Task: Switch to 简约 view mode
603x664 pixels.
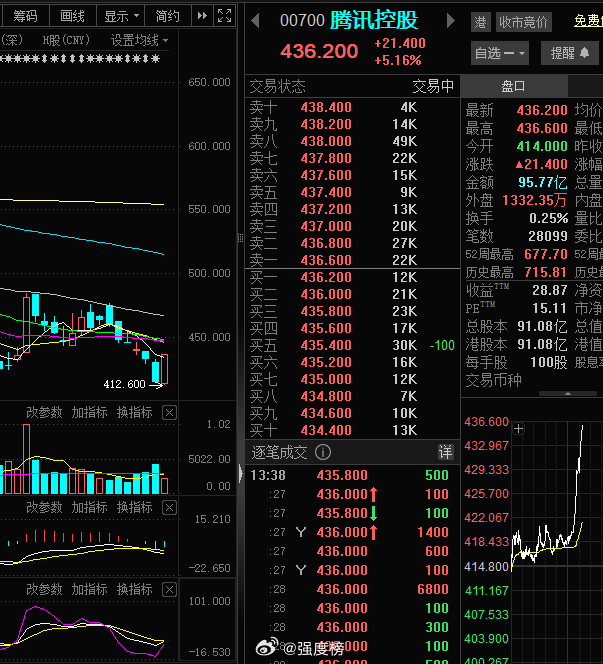Action: (167, 16)
